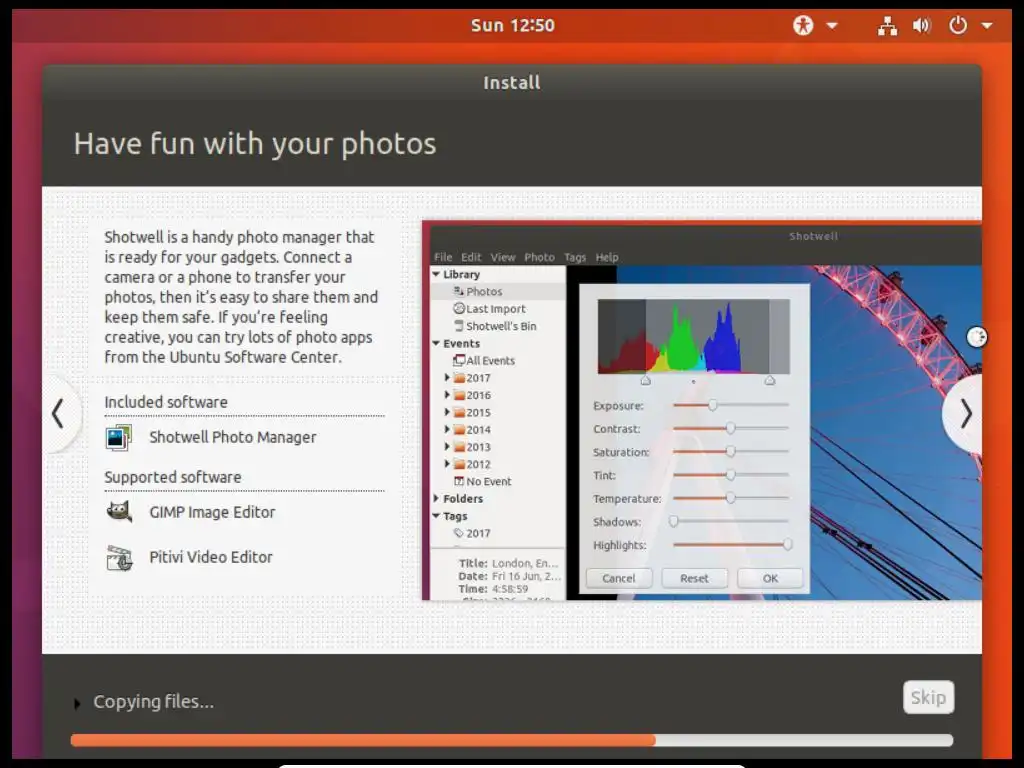Click the orange installation progress bar

tap(511, 740)
